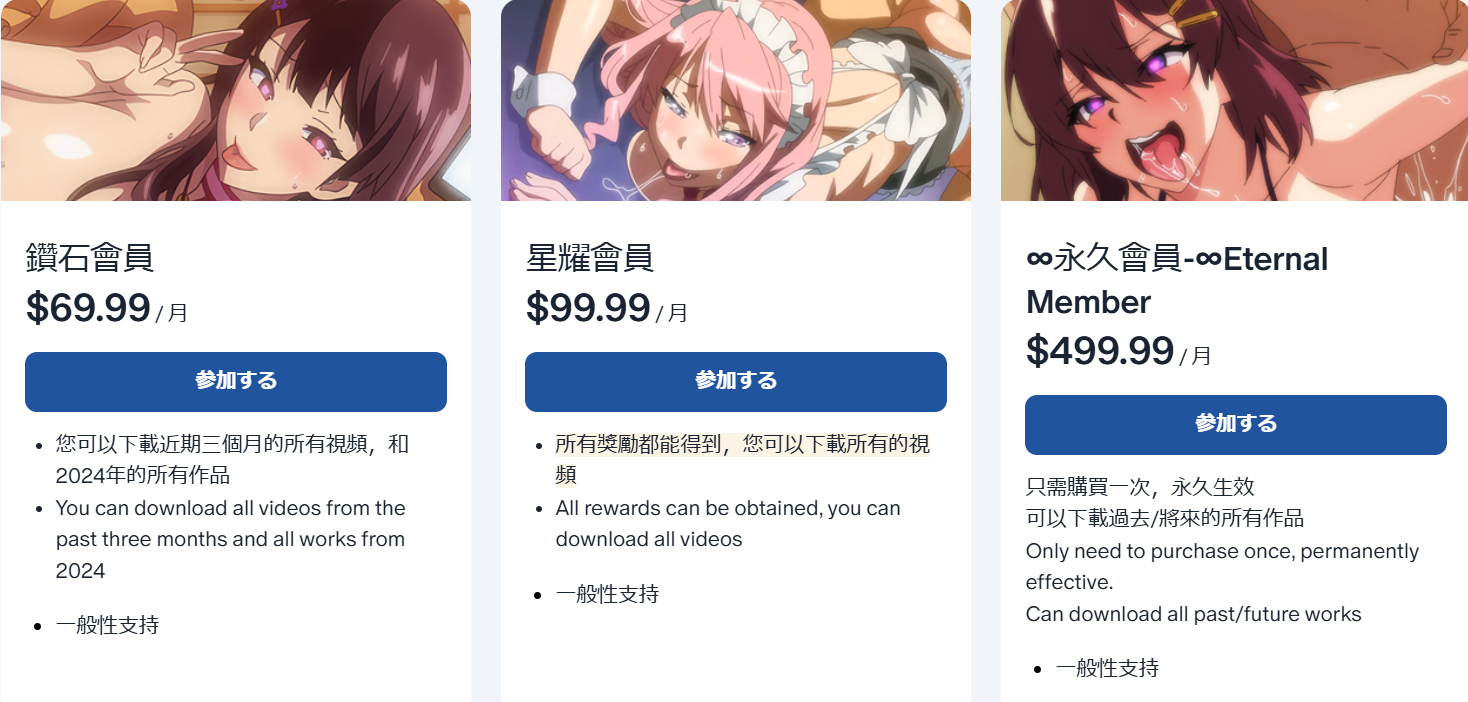Screen dimensions: 1468x702
Task: Click the $69.99 monthly price
Action: pos(88,308)
